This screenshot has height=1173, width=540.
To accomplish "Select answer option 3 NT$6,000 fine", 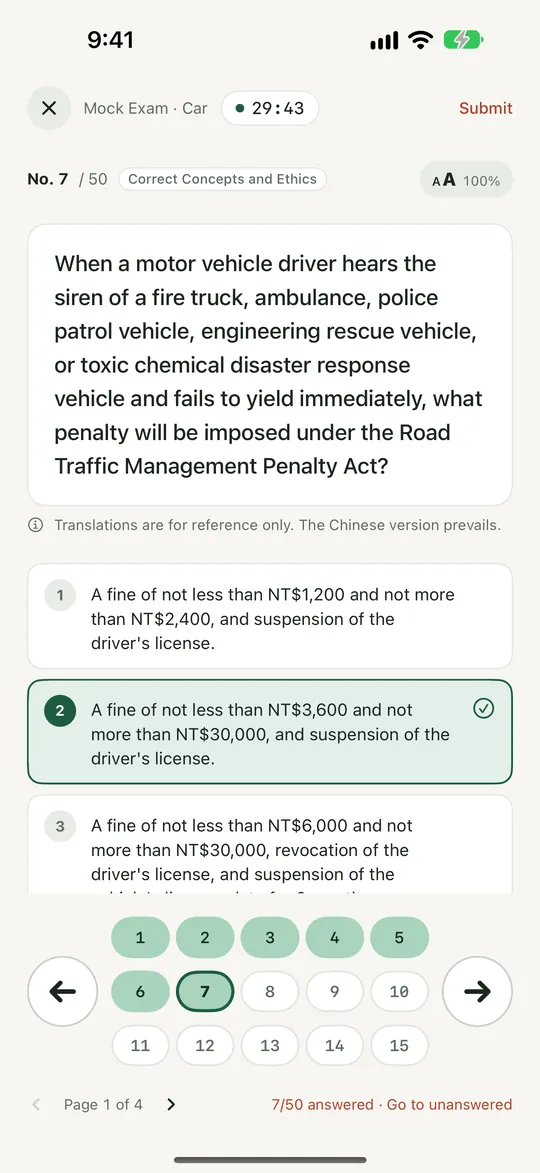I will click(x=270, y=845).
